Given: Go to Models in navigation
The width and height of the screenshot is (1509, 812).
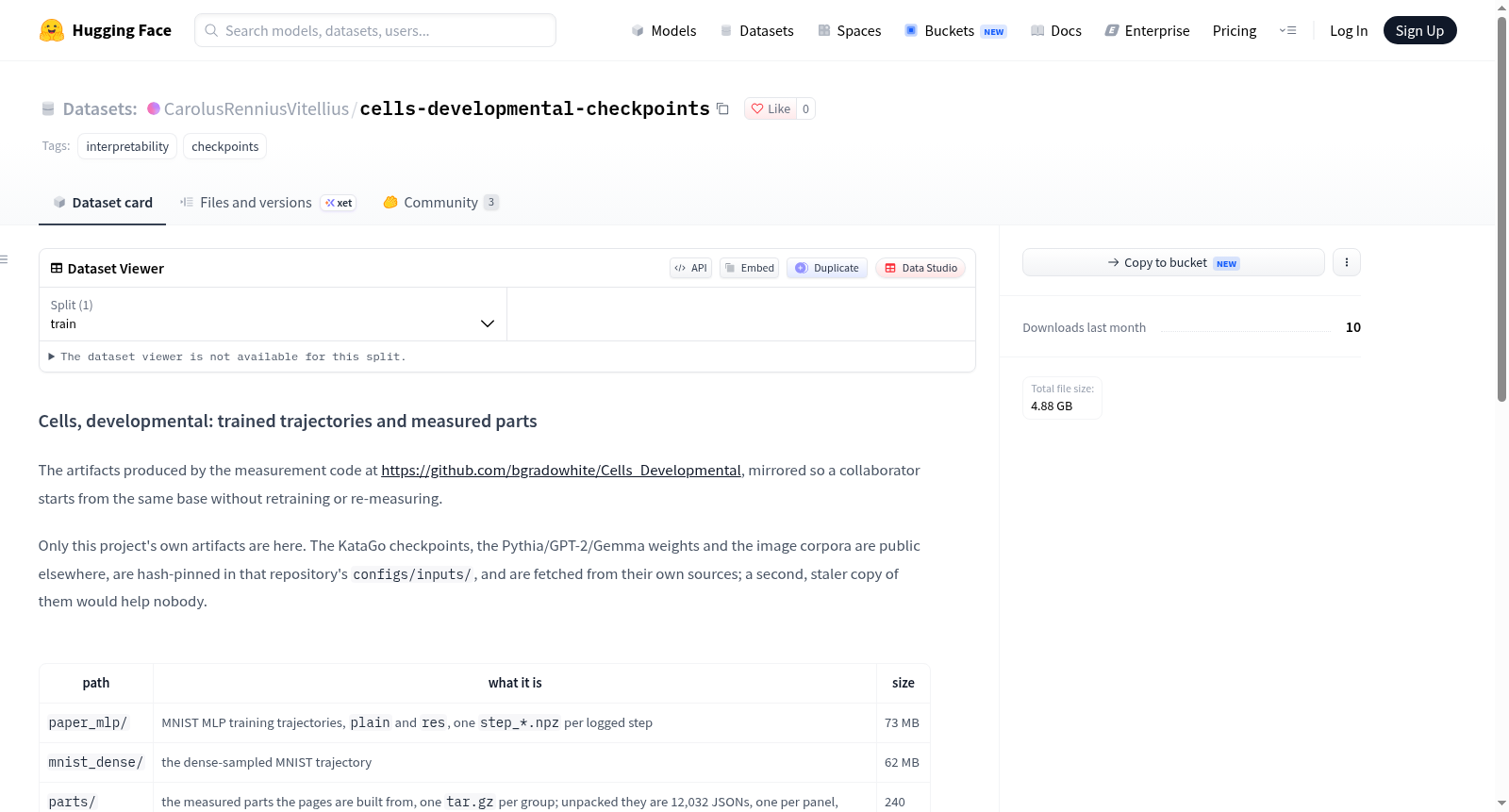Looking at the screenshot, I should [x=664, y=30].
